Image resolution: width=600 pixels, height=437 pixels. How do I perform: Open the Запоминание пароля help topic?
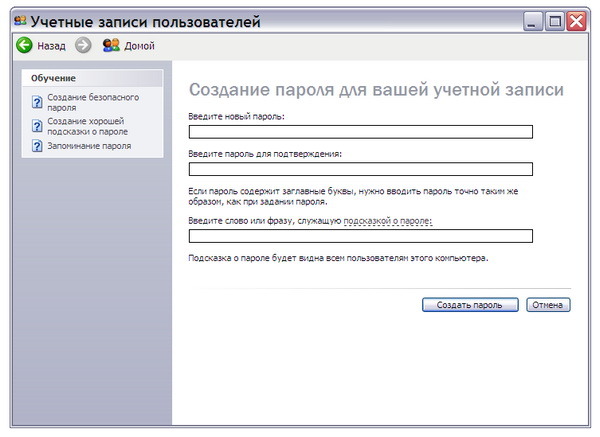click(x=89, y=146)
